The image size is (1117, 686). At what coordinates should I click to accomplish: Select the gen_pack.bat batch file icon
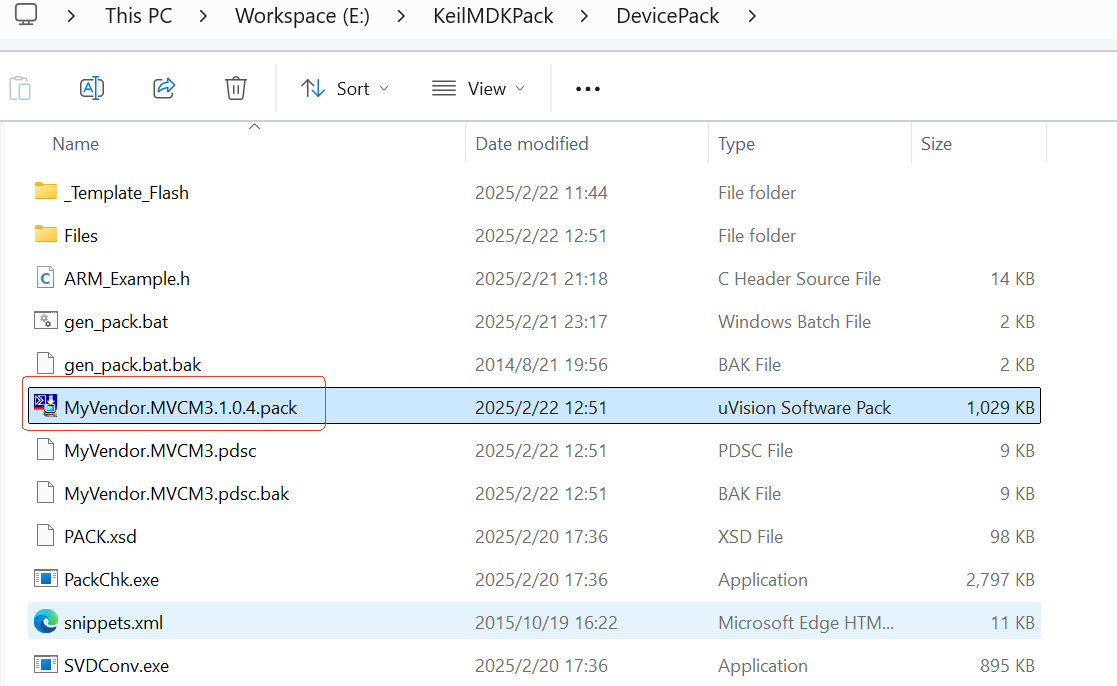(45, 321)
